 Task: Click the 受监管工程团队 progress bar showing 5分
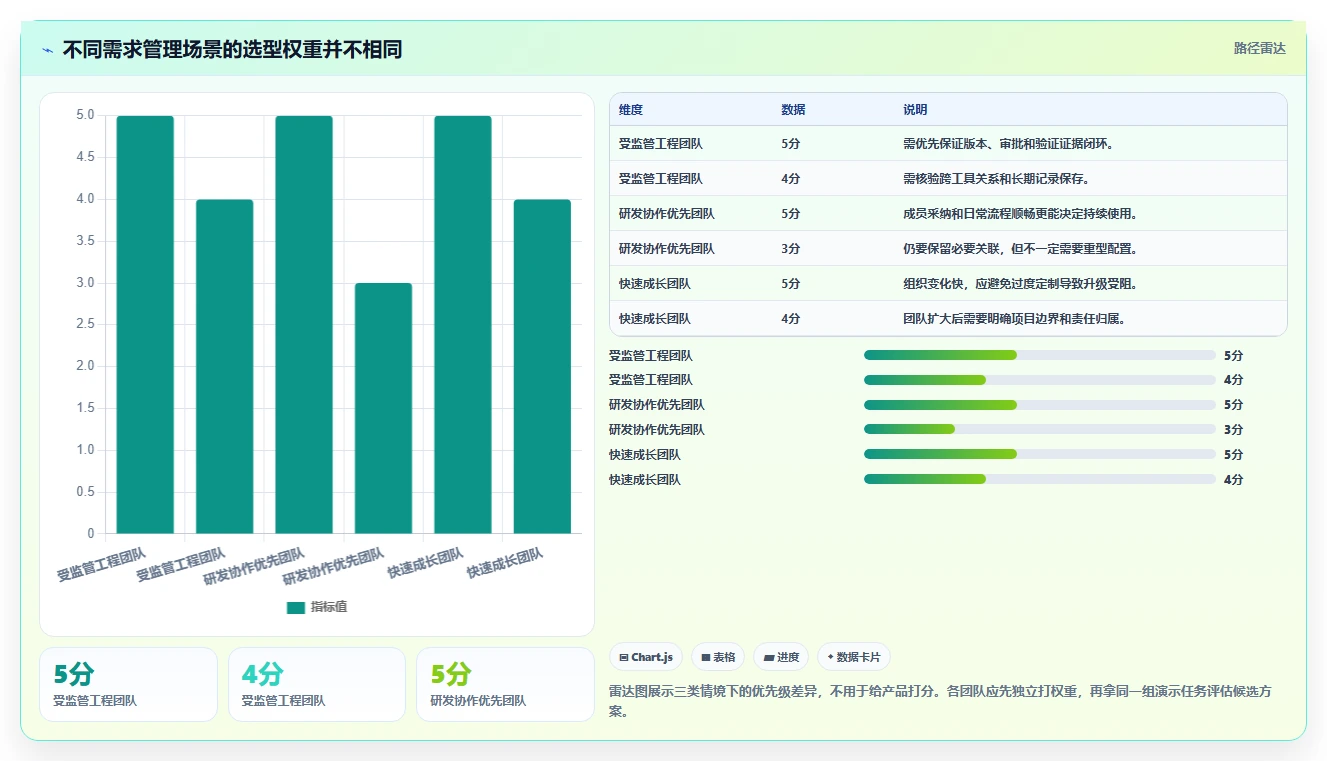click(x=1040, y=355)
